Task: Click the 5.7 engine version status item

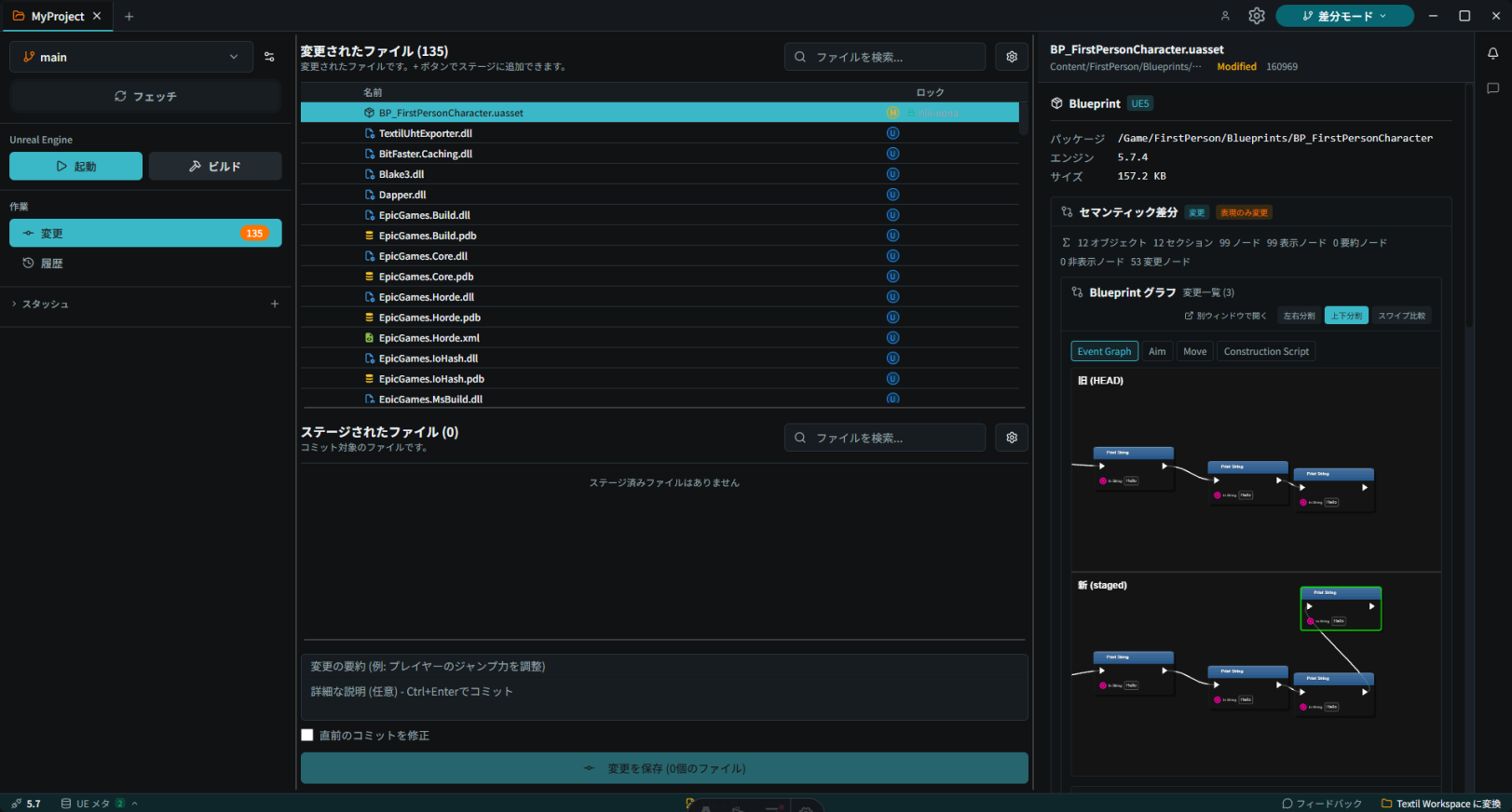Action: 25,804
